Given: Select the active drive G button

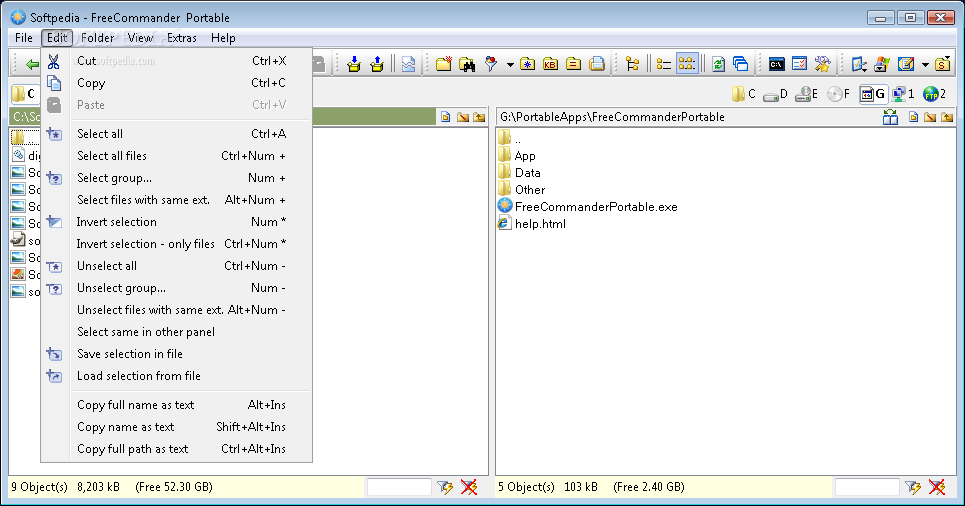Looking at the screenshot, I should point(873,94).
